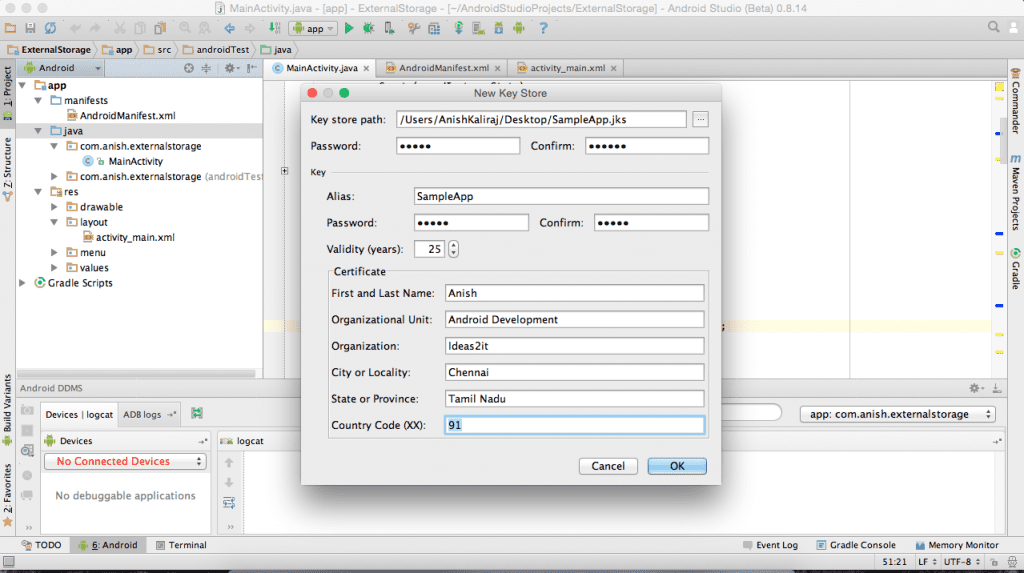Open Project Structure from the toolbar
The width and height of the screenshot is (1024, 573).
(434, 28)
